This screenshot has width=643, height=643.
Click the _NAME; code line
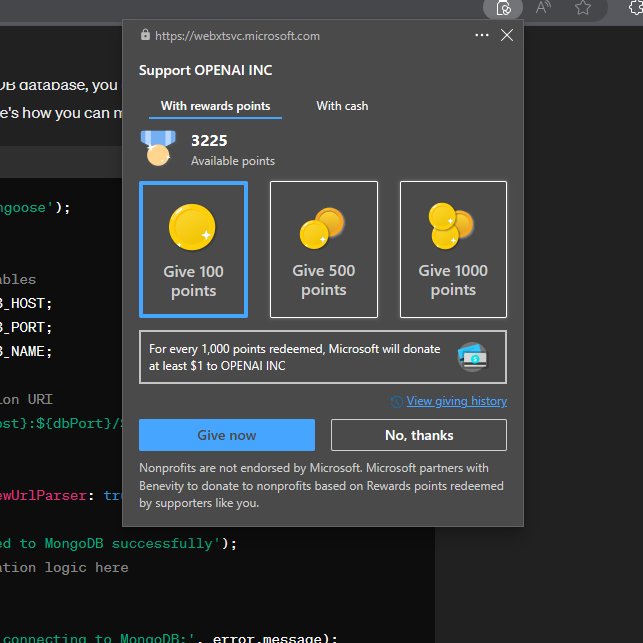point(26,351)
